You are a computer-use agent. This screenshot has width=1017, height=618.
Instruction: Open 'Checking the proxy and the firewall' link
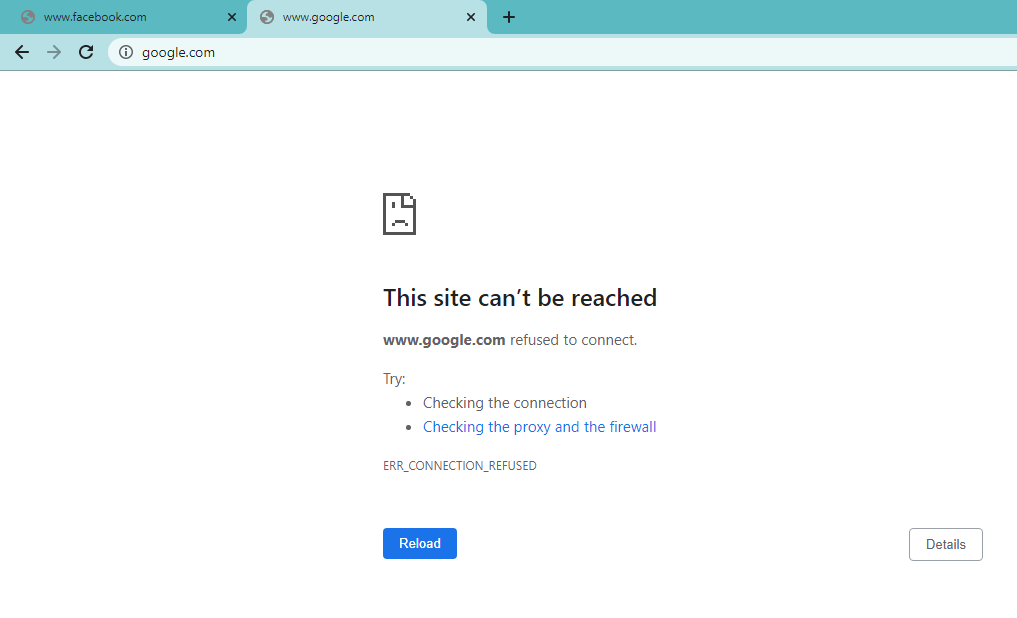tap(540, 427)
